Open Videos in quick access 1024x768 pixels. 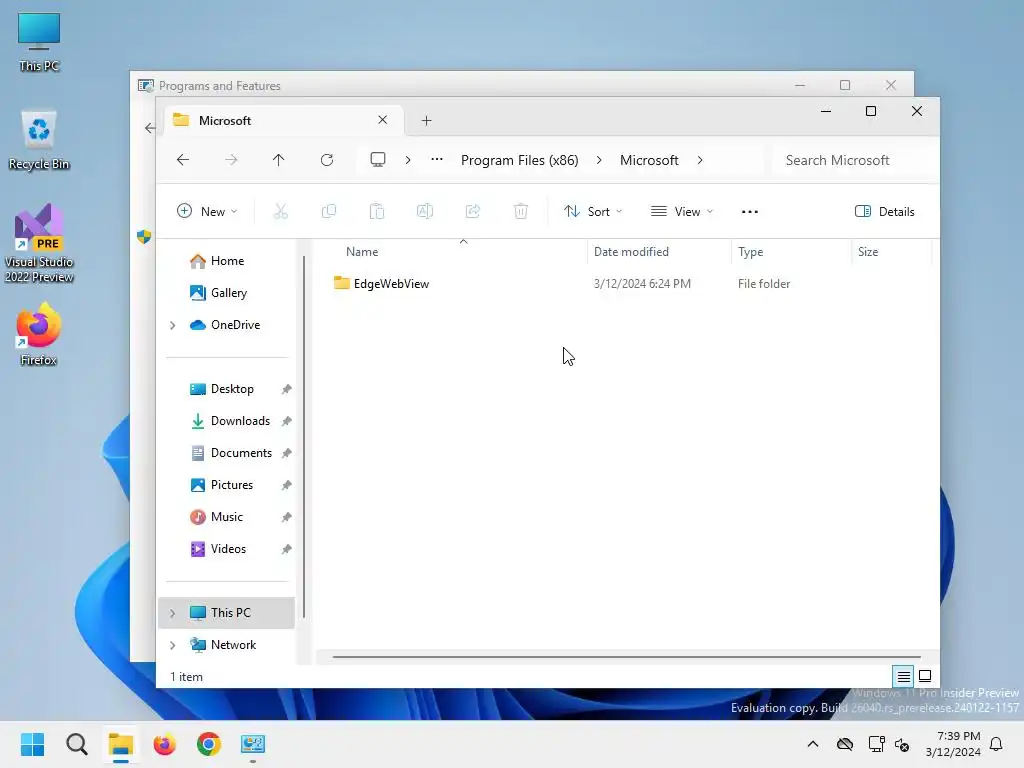(227, 549)
